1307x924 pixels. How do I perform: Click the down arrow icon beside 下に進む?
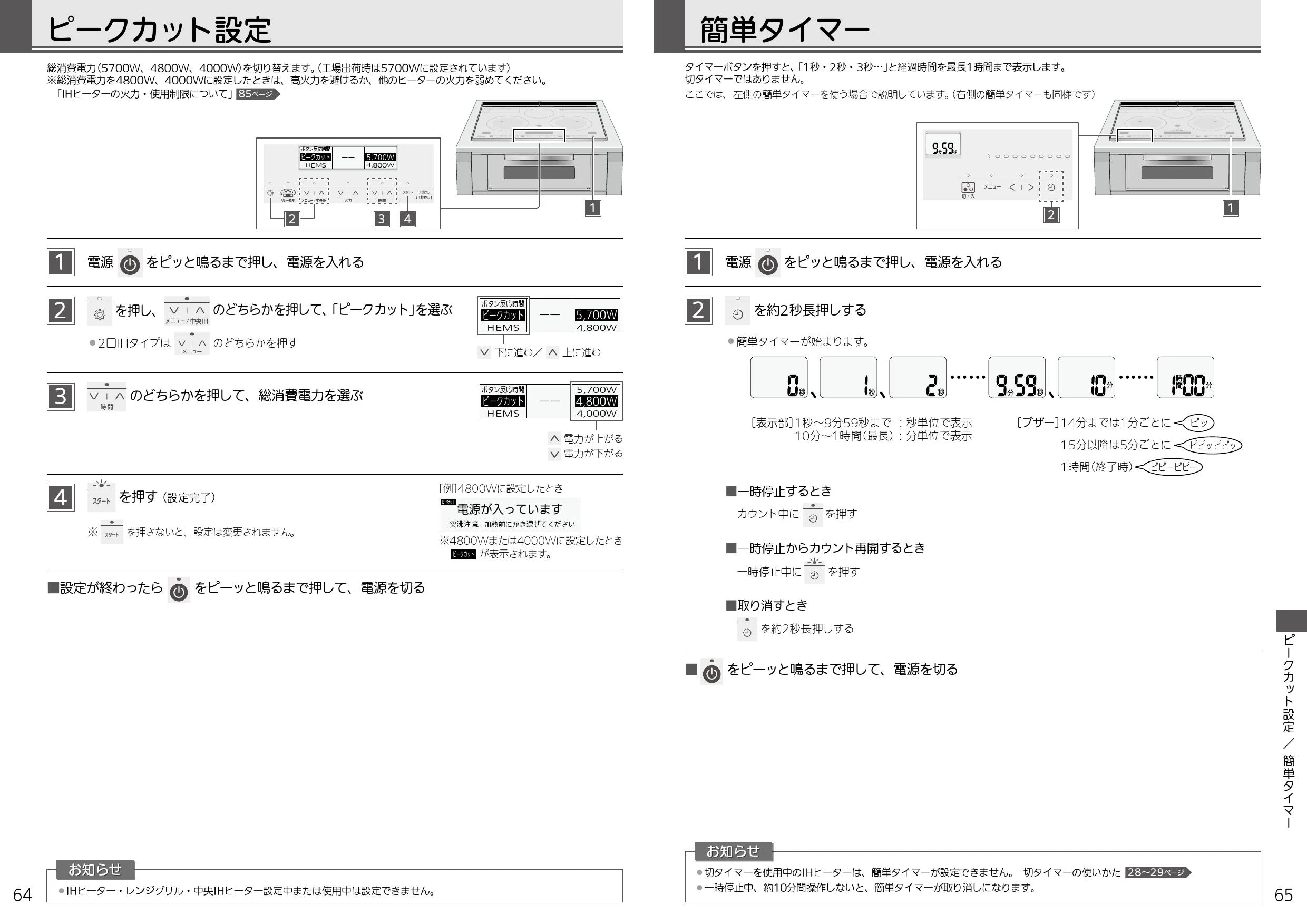tap(484, 352)
